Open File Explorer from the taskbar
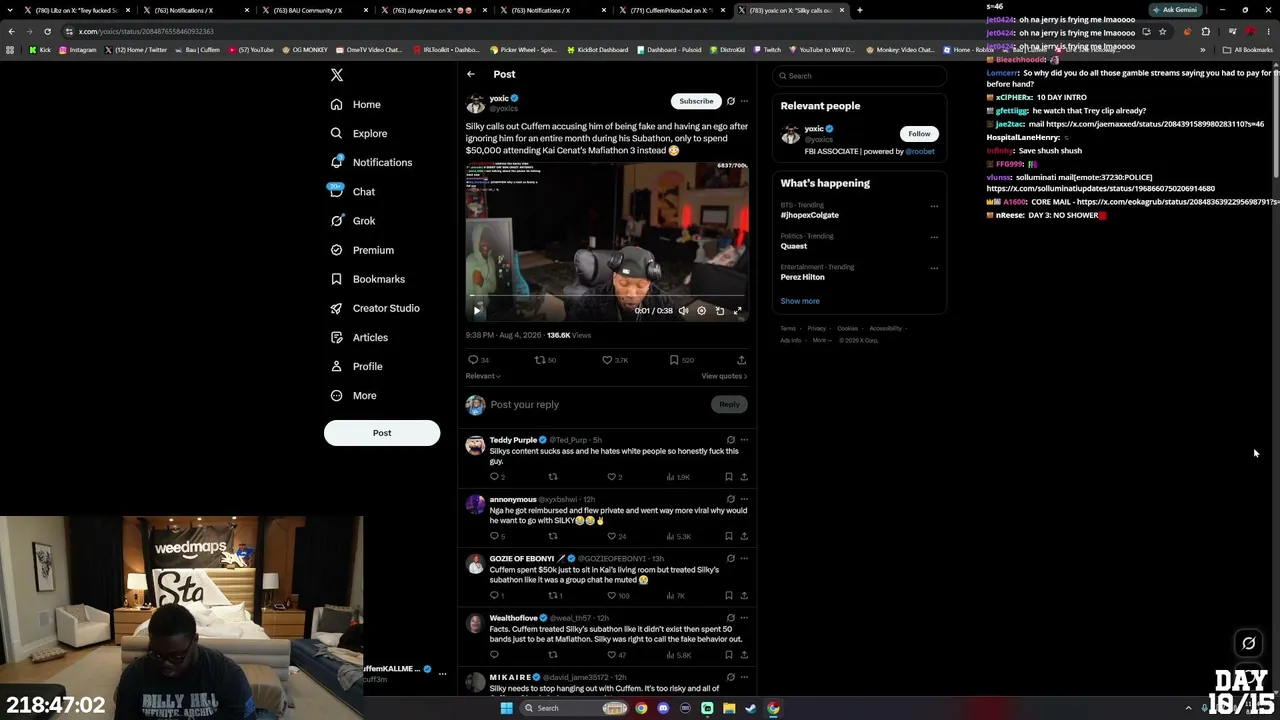The width and height of the screenshot is (1280, 720). point(729,708)
